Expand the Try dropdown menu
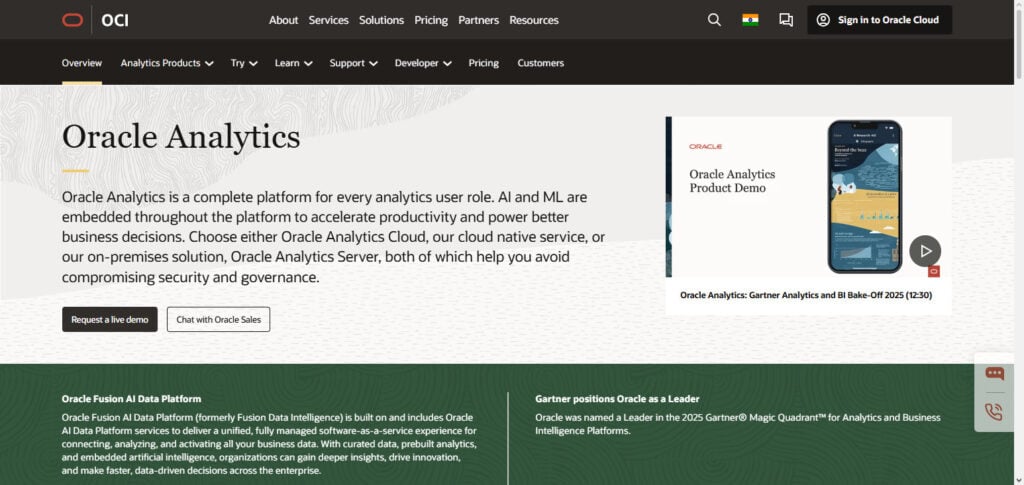Image resolution: width=1024 pixels, height=485 pixels. 244,63
